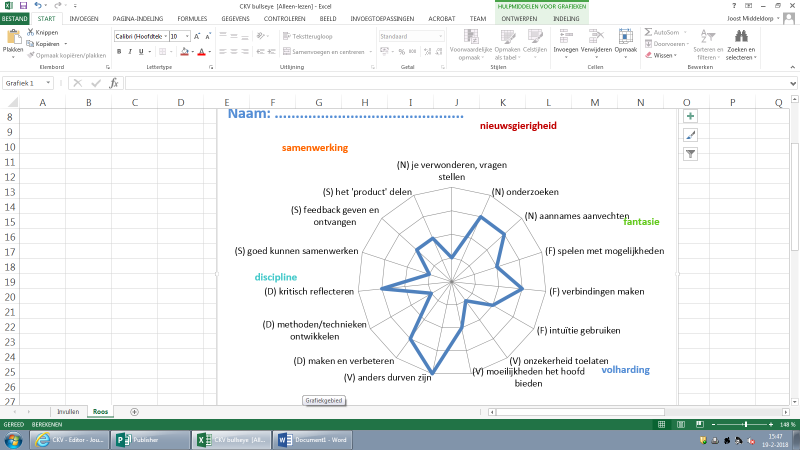Screen dimensions: 800x450
Task: Open Lettertype dialog launcher
Action: [x=211, y=67]
